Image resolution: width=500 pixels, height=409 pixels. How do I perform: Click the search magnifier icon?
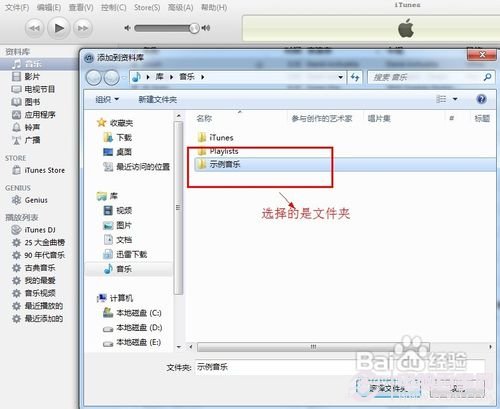(487, 77)
